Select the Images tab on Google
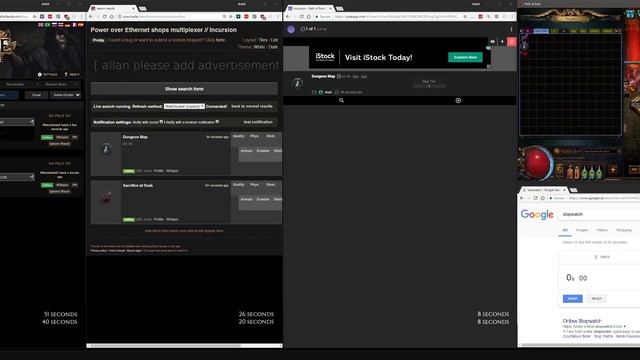 (x=582, y=230)
